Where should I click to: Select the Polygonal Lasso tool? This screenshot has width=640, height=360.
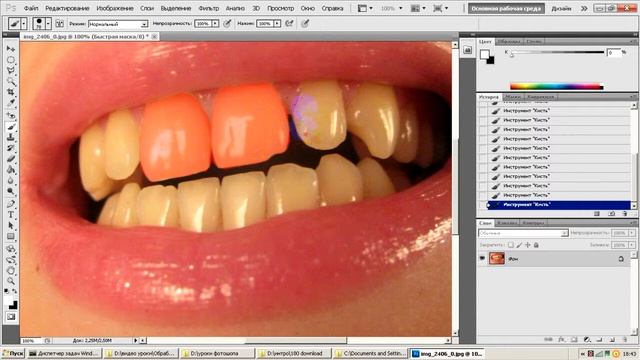tap(11, 71)
